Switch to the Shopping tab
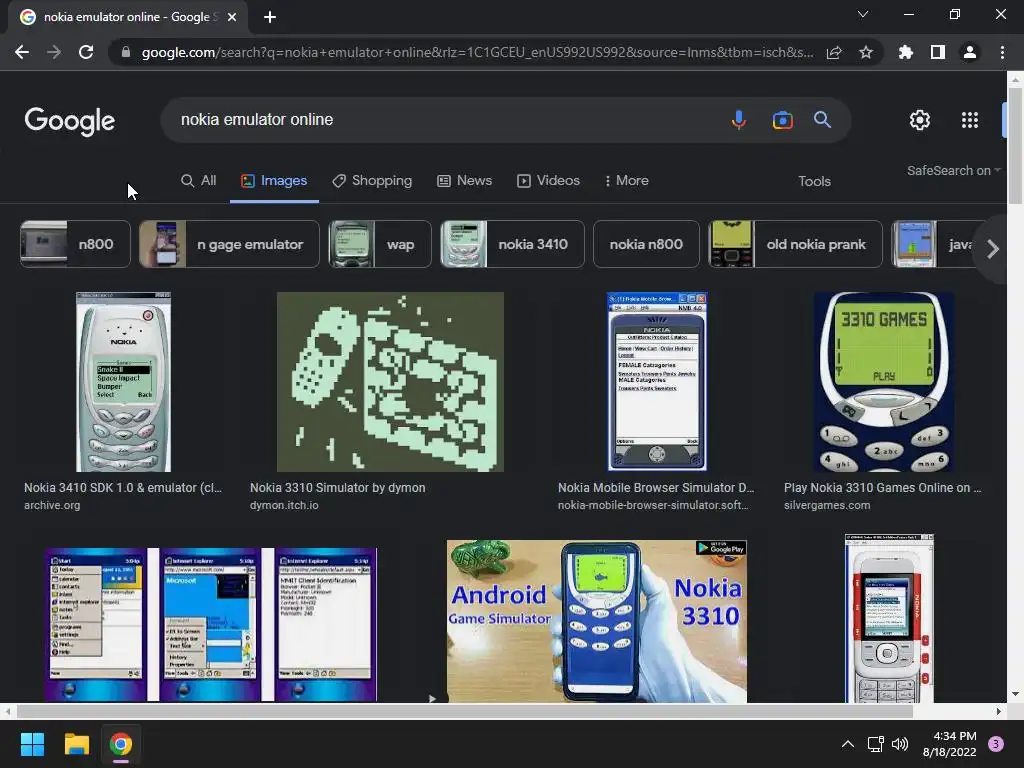Image resolution: width=1024 pixels, height=768 pixels. (x=372, y=181)
